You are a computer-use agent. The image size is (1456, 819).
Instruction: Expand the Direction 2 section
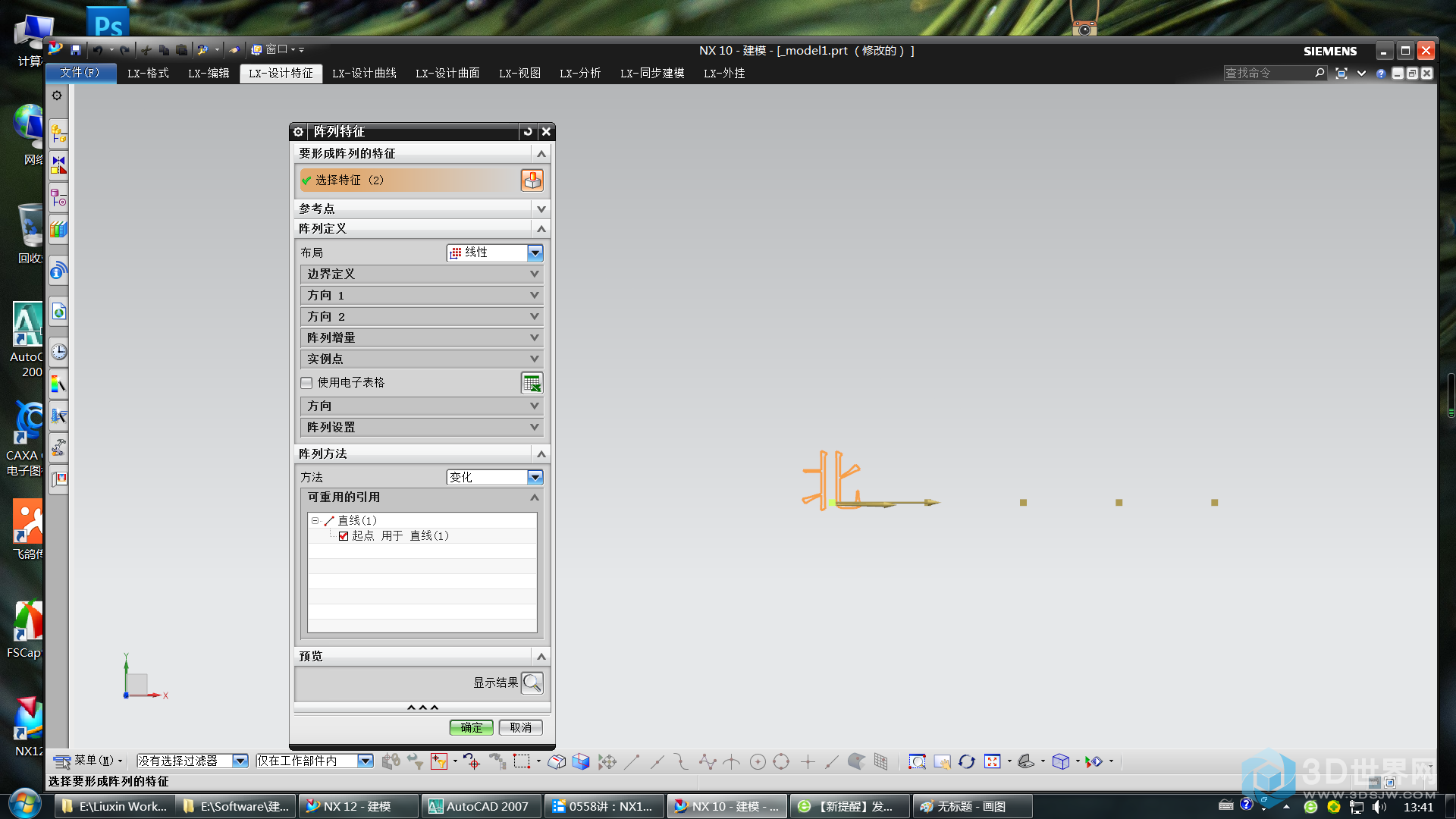point(422,316)
